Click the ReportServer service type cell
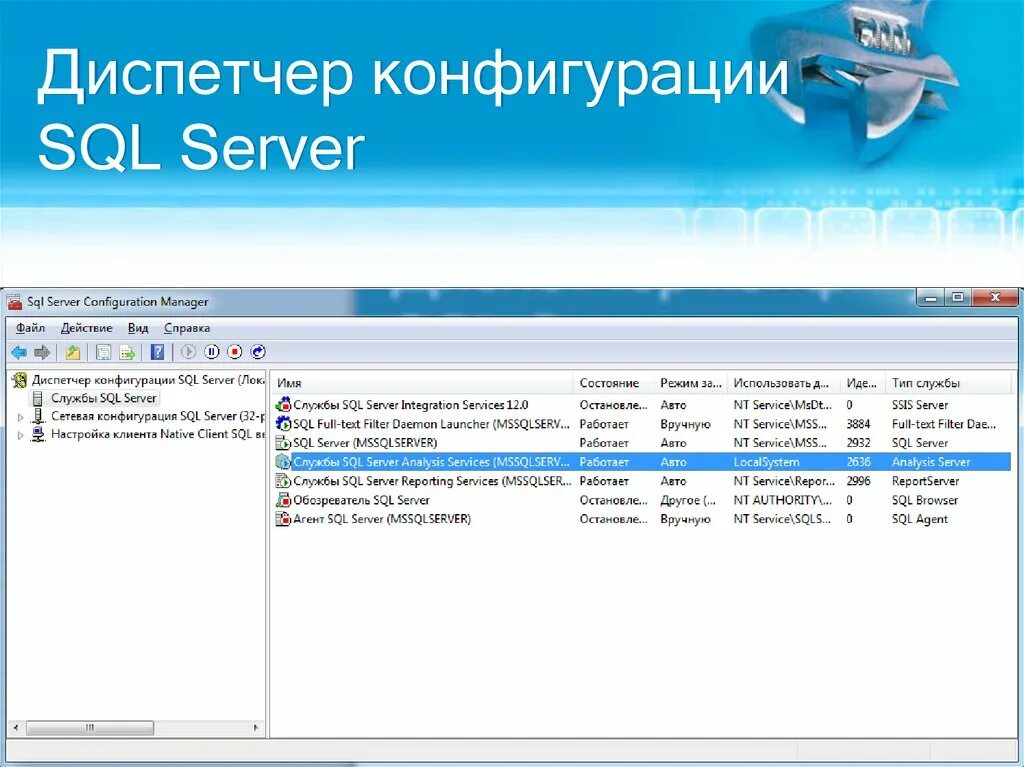The width and height of the screenshot is (1024, 767). coord(925,481)
